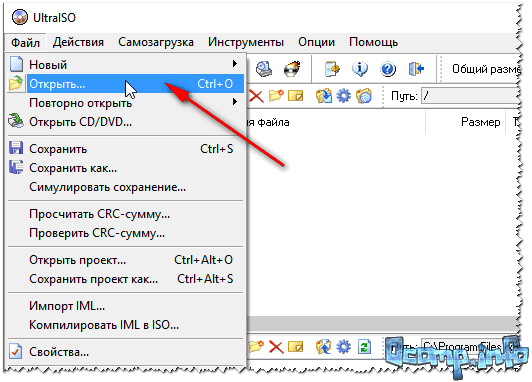Viewport: 532px width, 382px height.
Task: Click the file name column header
Action: tap(336, 122)
